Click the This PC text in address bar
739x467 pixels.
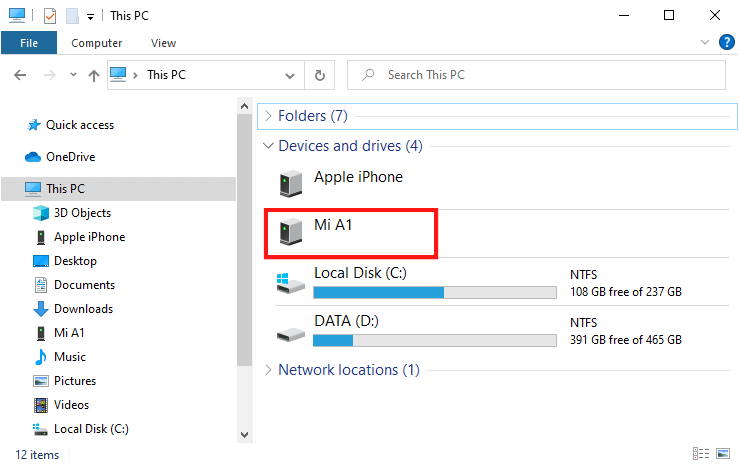point(166,74)
